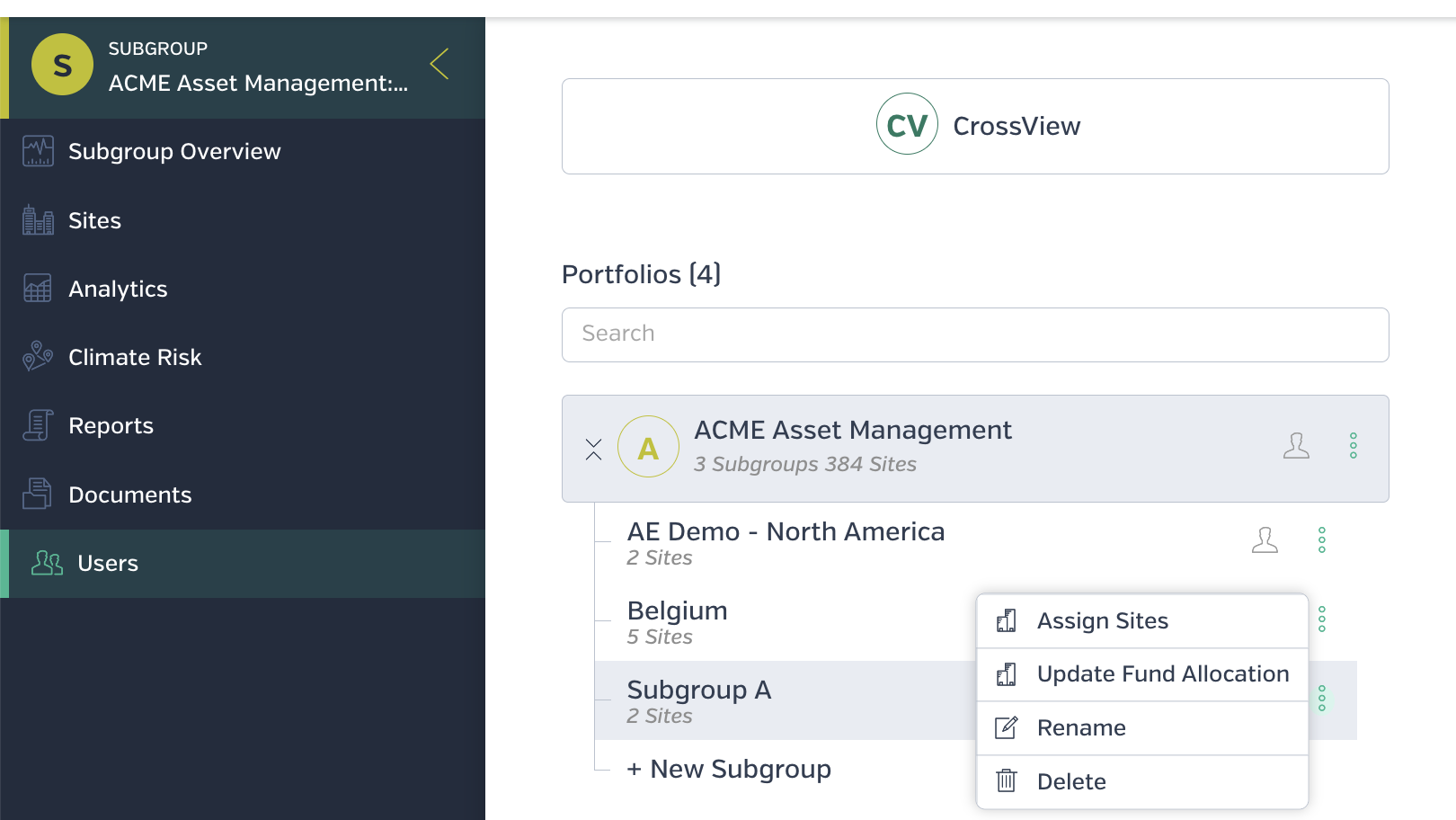Focus the portfolios Search field

click(975, 334)
